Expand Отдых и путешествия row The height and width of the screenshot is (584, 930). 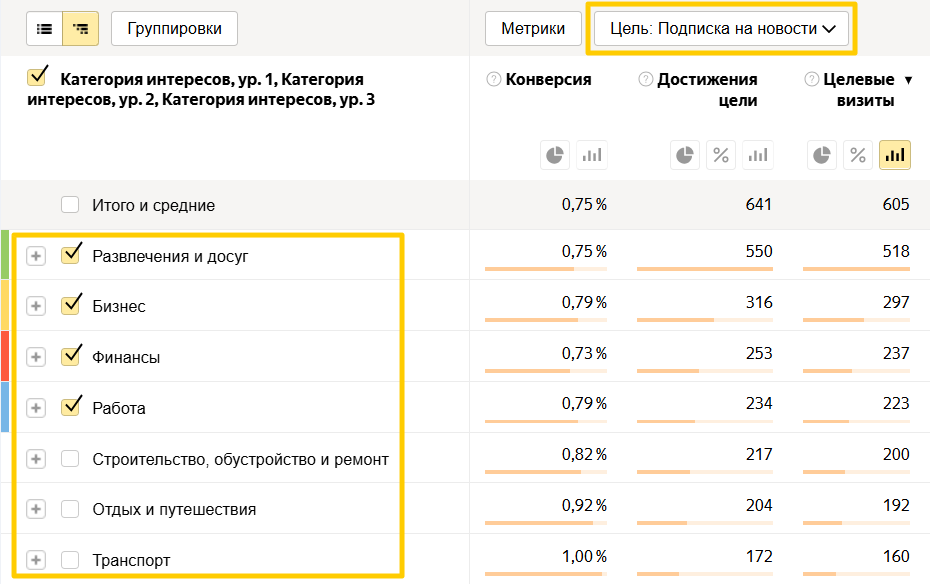[x=36, y=509]
